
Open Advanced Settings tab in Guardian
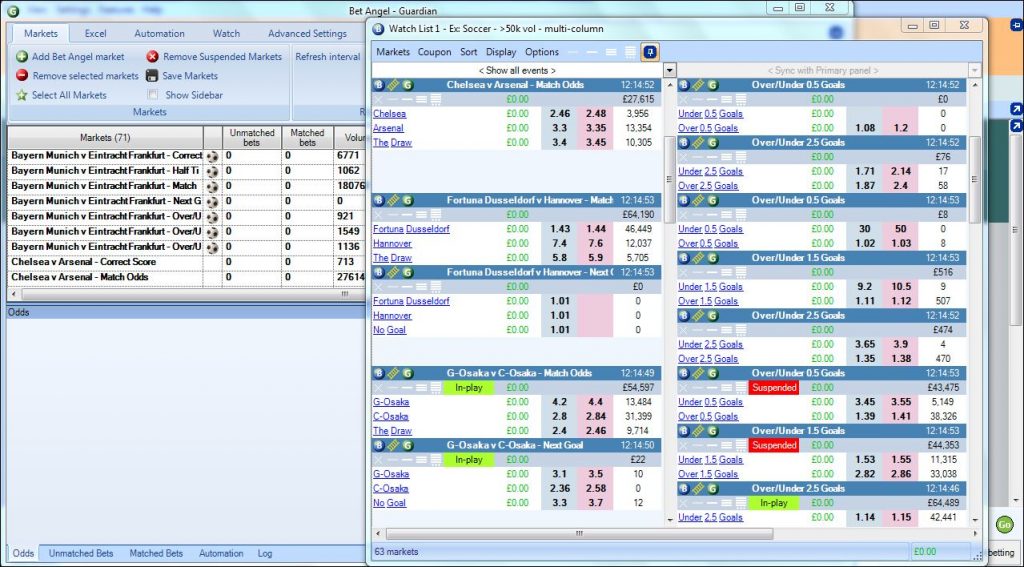tap(307, 33)
